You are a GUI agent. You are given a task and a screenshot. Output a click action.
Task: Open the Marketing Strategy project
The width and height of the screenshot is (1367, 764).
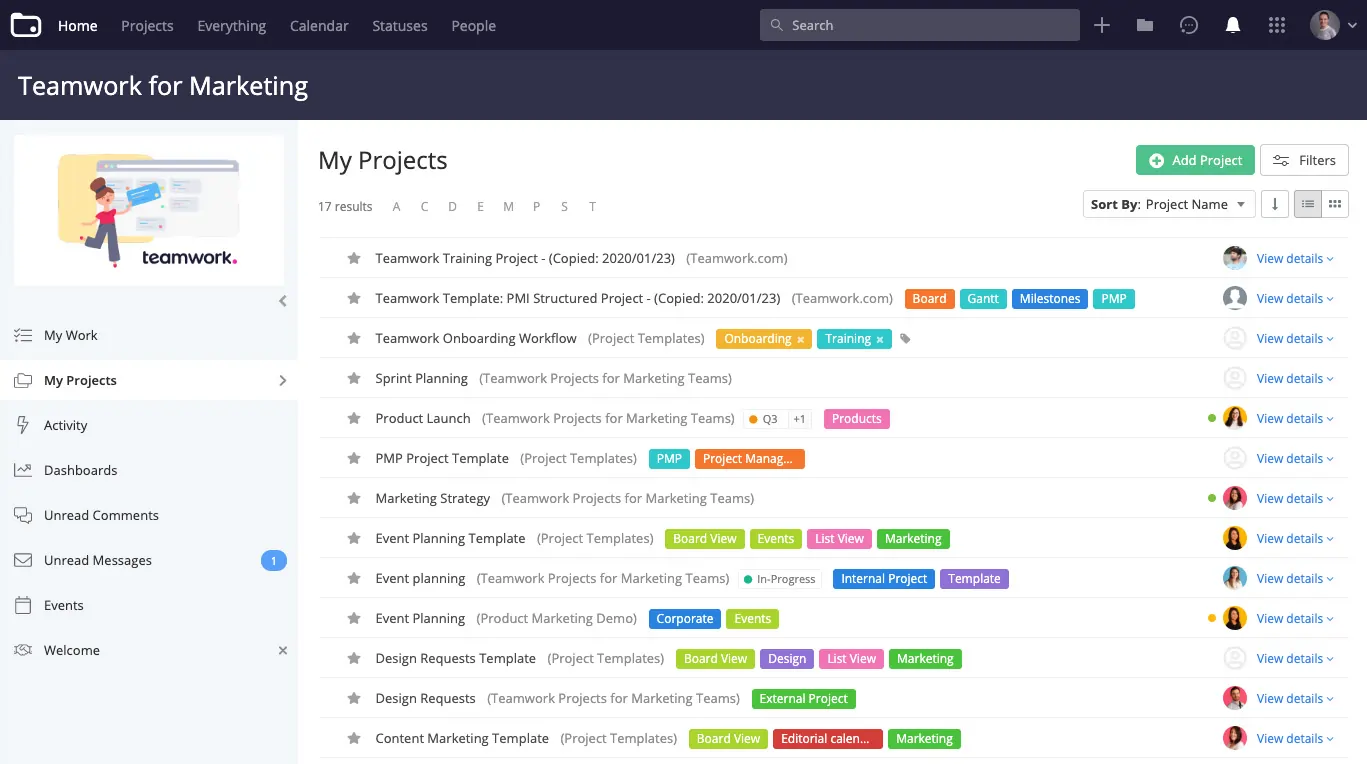432,498
